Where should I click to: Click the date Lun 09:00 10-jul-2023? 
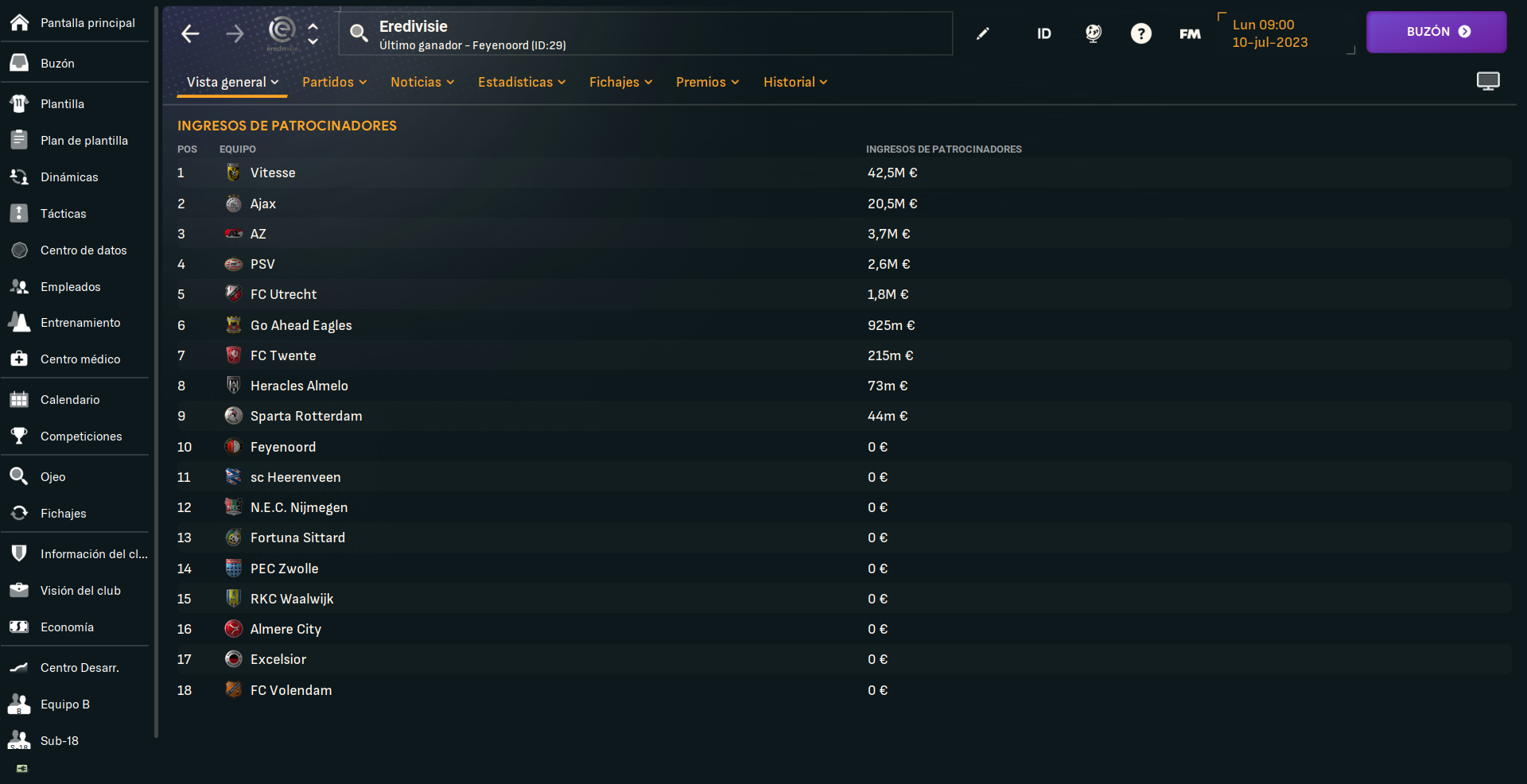coord(1270,33)
